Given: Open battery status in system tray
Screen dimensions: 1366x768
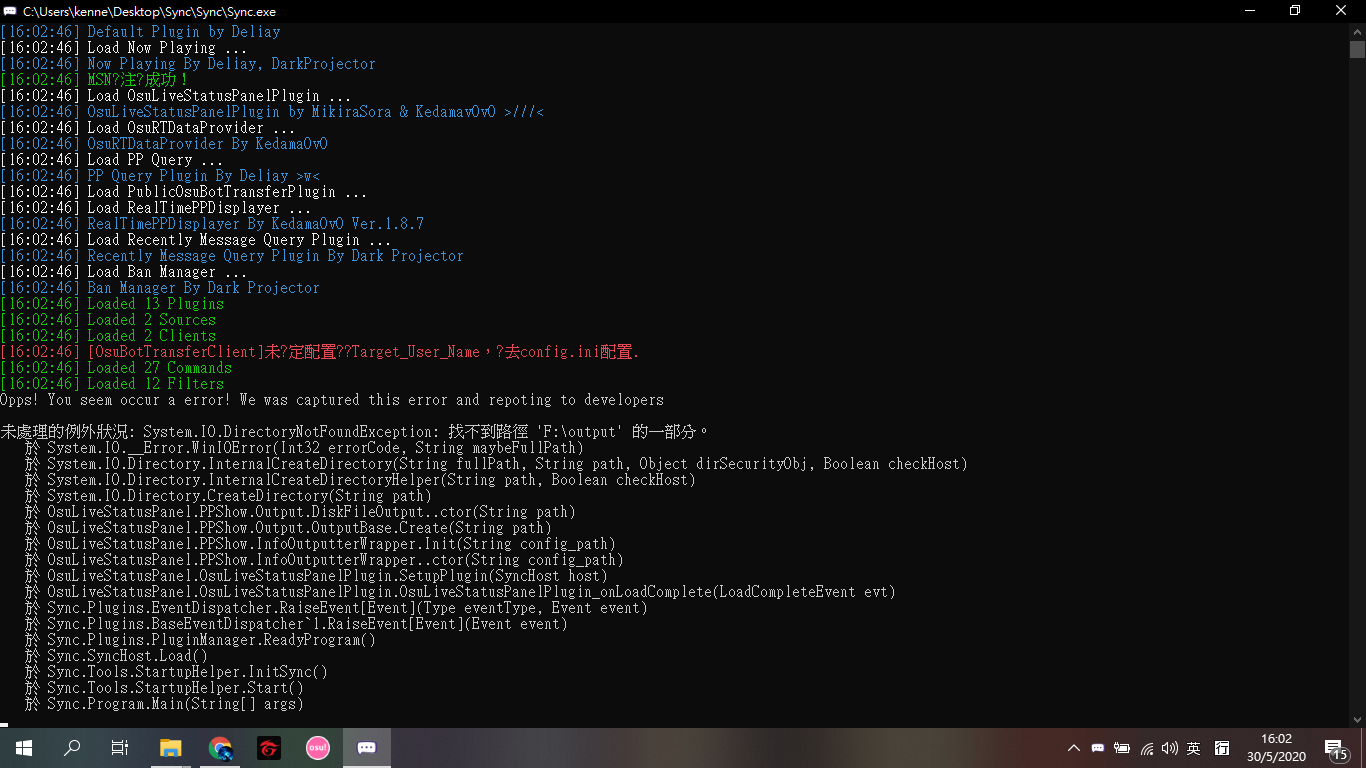Looking at the screenshot, I should (x=1122, y=748).
